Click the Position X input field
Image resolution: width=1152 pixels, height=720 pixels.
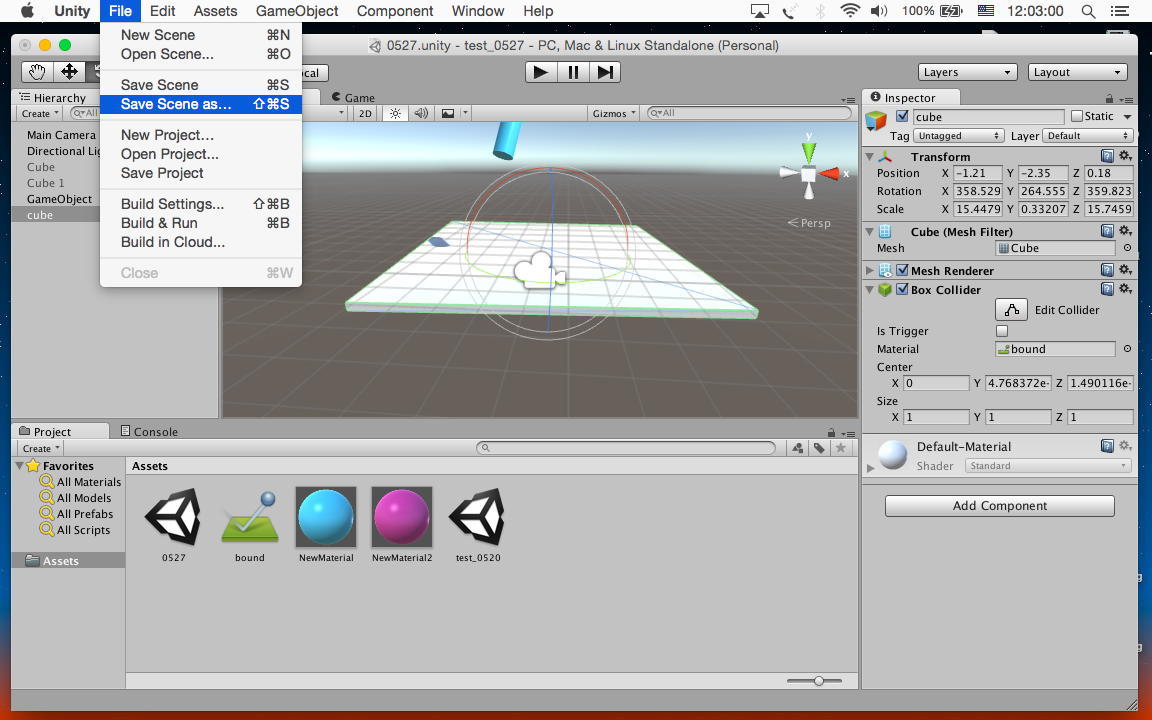(x=977, y=173)
